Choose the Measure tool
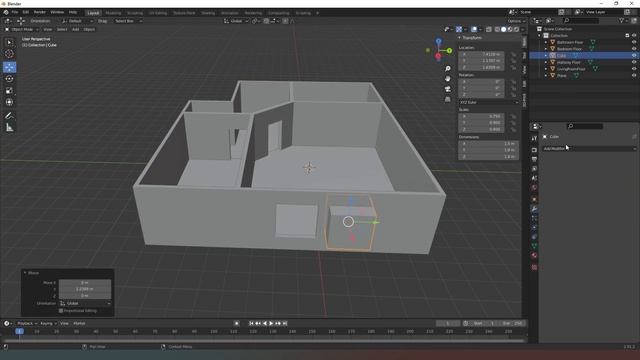640x360 pixels. pos(9,128)
